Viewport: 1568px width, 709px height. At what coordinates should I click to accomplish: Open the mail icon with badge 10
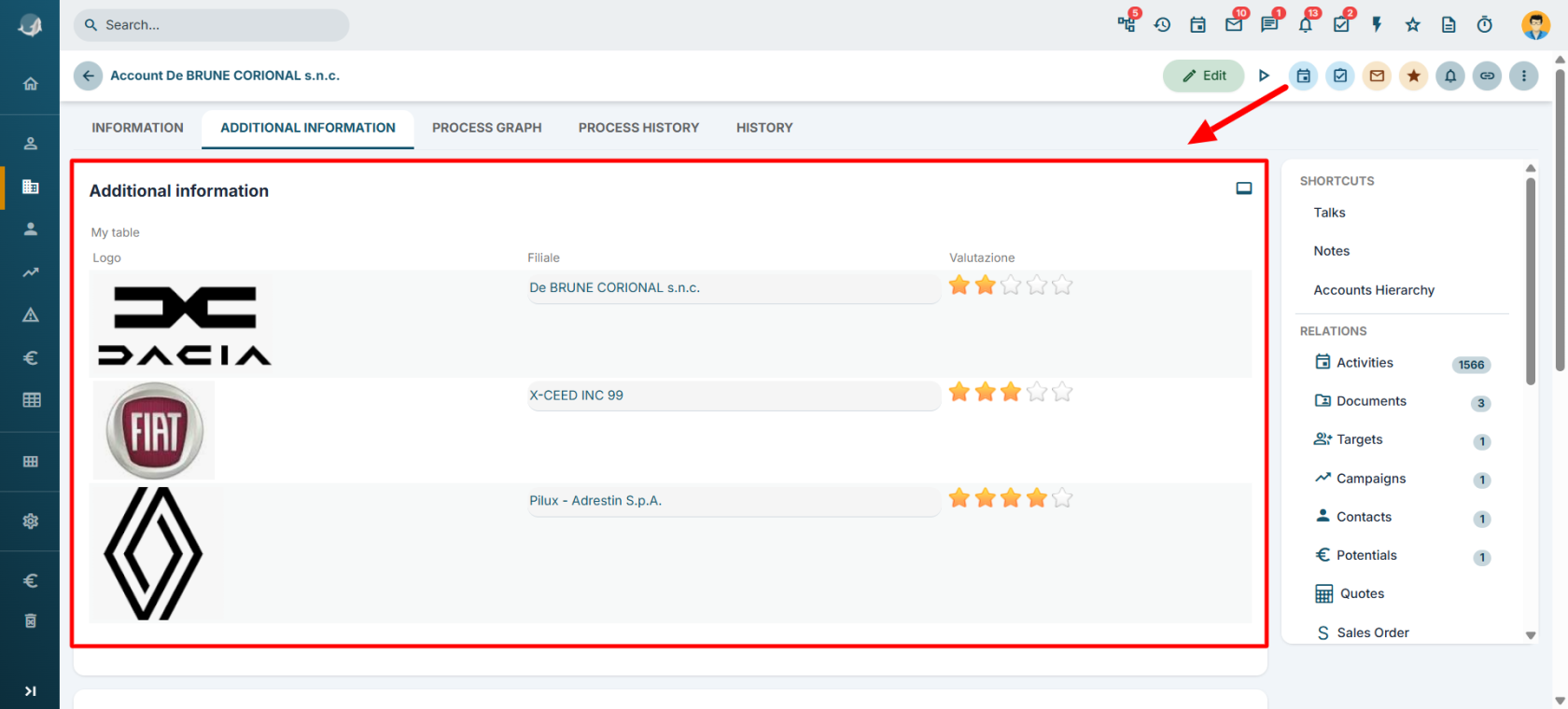tap(1234, 24)
